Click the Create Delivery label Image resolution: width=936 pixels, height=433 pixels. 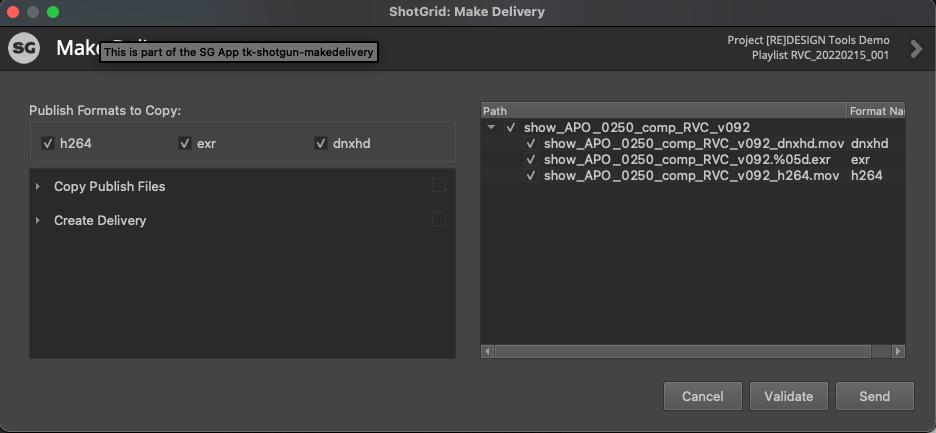pos(100,220)
